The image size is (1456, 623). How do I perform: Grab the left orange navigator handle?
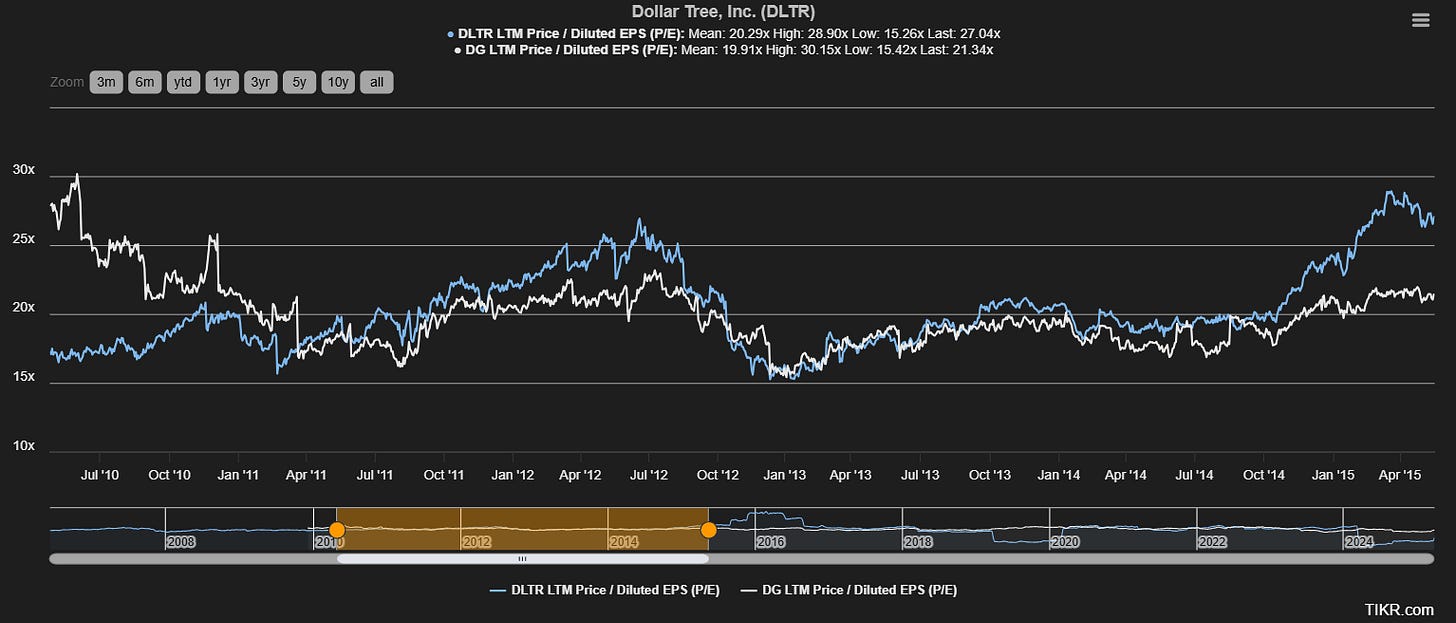[x=337, y=529]
